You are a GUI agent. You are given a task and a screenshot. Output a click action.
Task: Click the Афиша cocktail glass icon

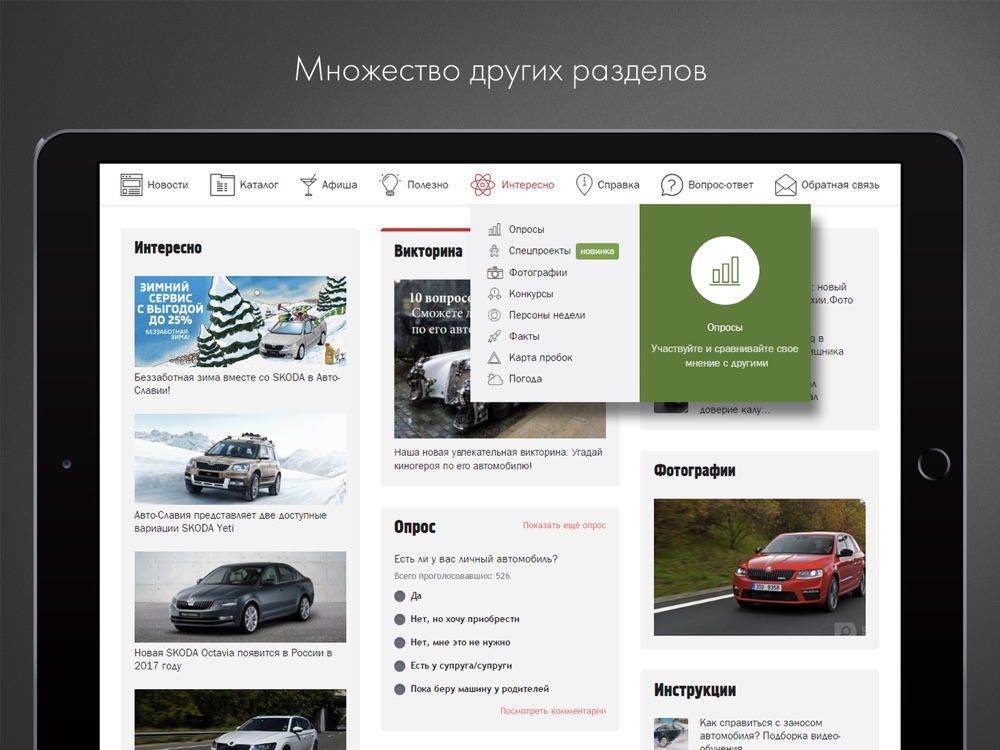point(308,185)
